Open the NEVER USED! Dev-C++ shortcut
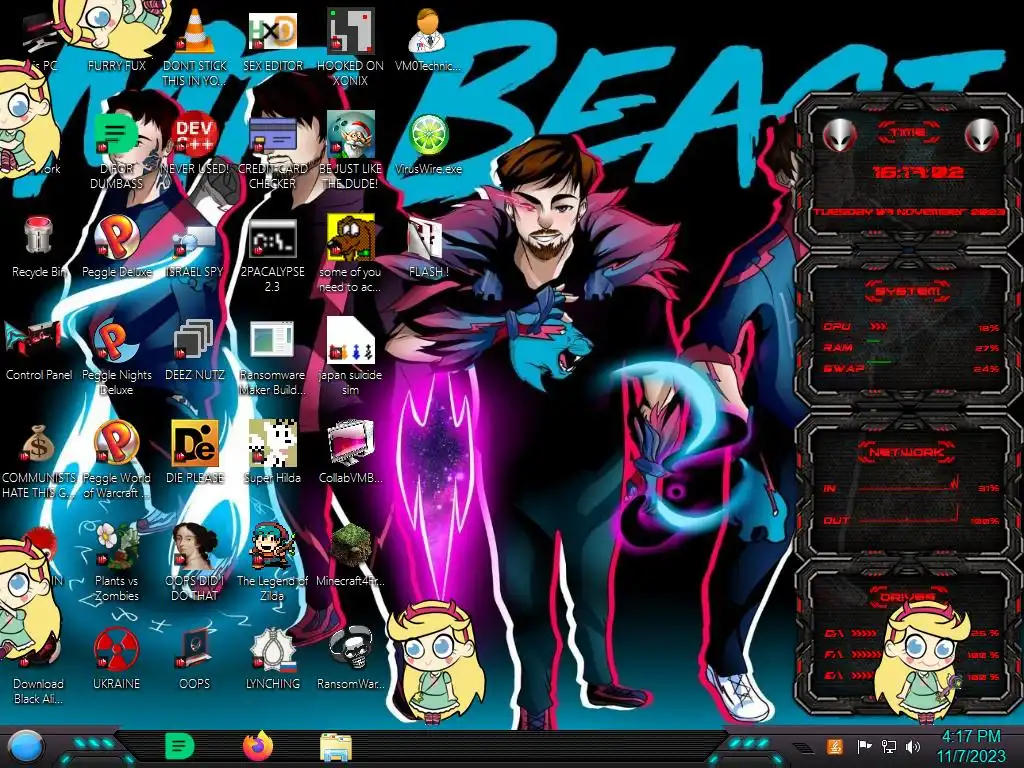1024x768 pixels. point(195,135)
